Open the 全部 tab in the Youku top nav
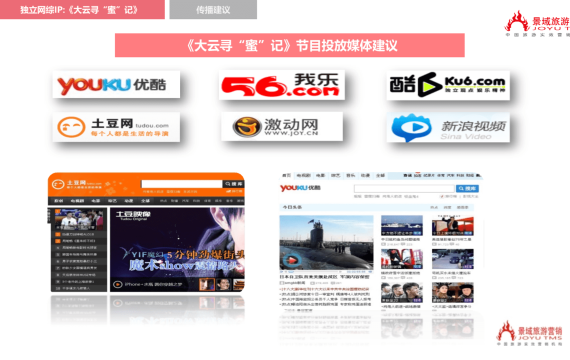570x360 pixels. [380, 175]
